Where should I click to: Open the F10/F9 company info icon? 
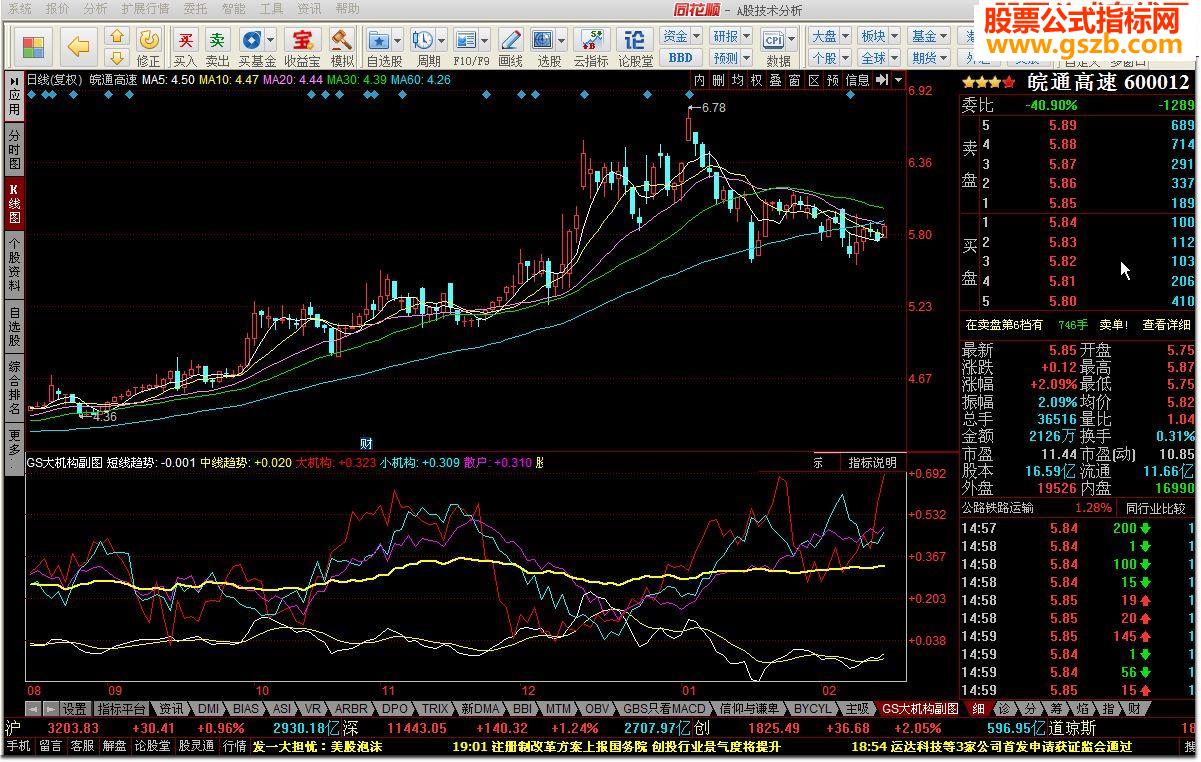coord(465,41)
